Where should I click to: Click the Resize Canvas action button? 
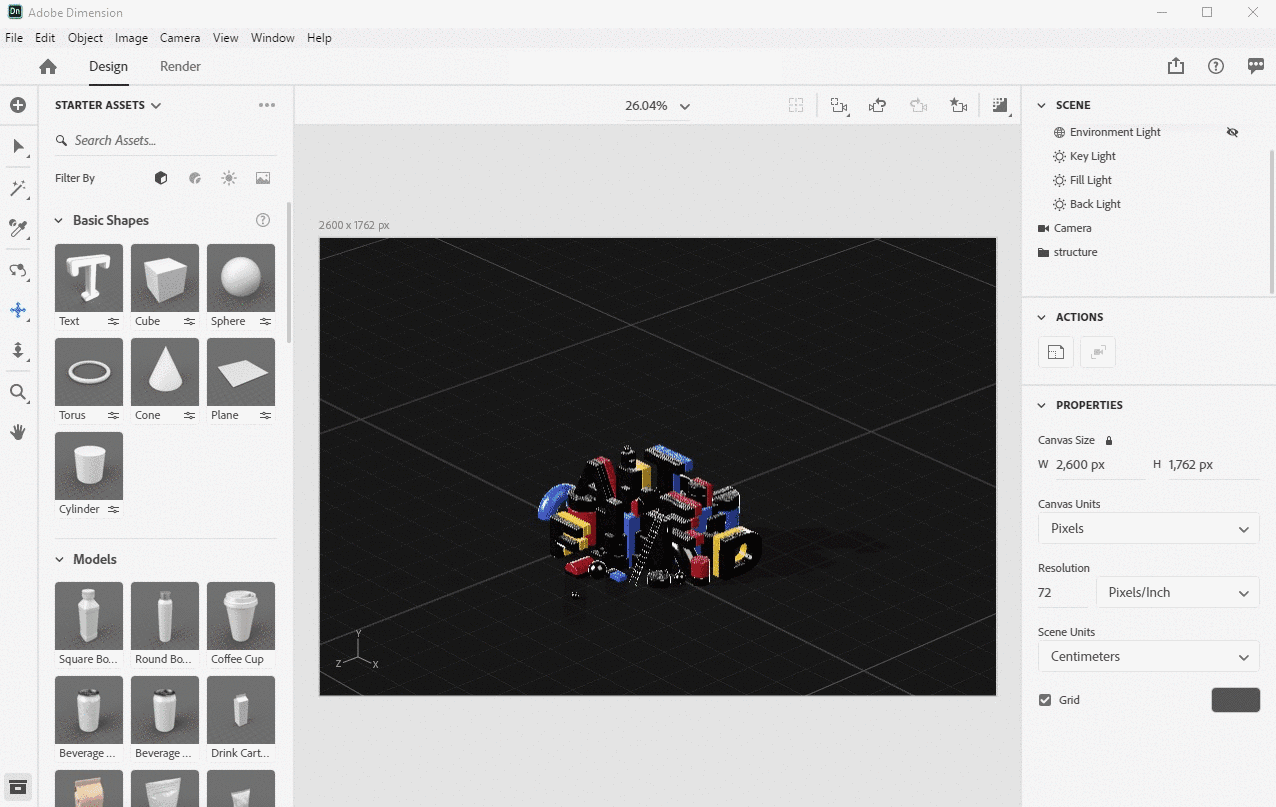[1055, 352]
